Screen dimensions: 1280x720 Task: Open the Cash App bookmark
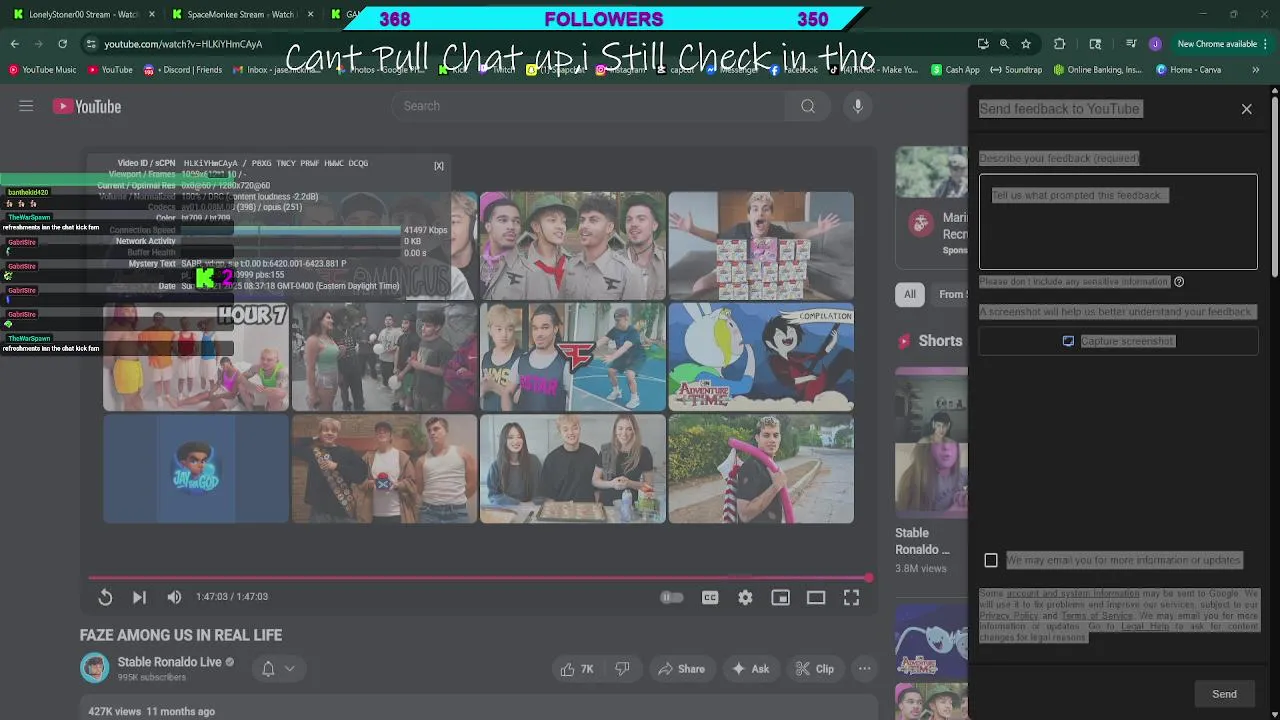coord(955,70)
